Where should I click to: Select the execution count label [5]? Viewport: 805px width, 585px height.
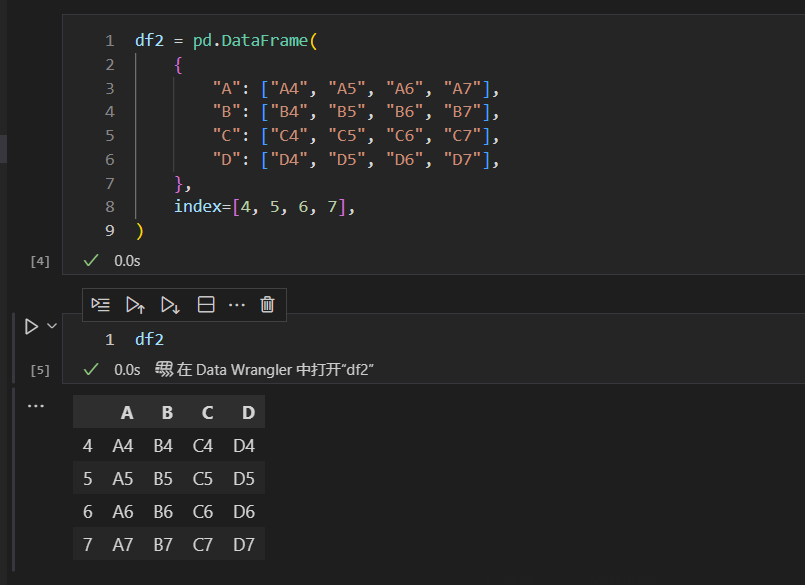tap(39, 369)
